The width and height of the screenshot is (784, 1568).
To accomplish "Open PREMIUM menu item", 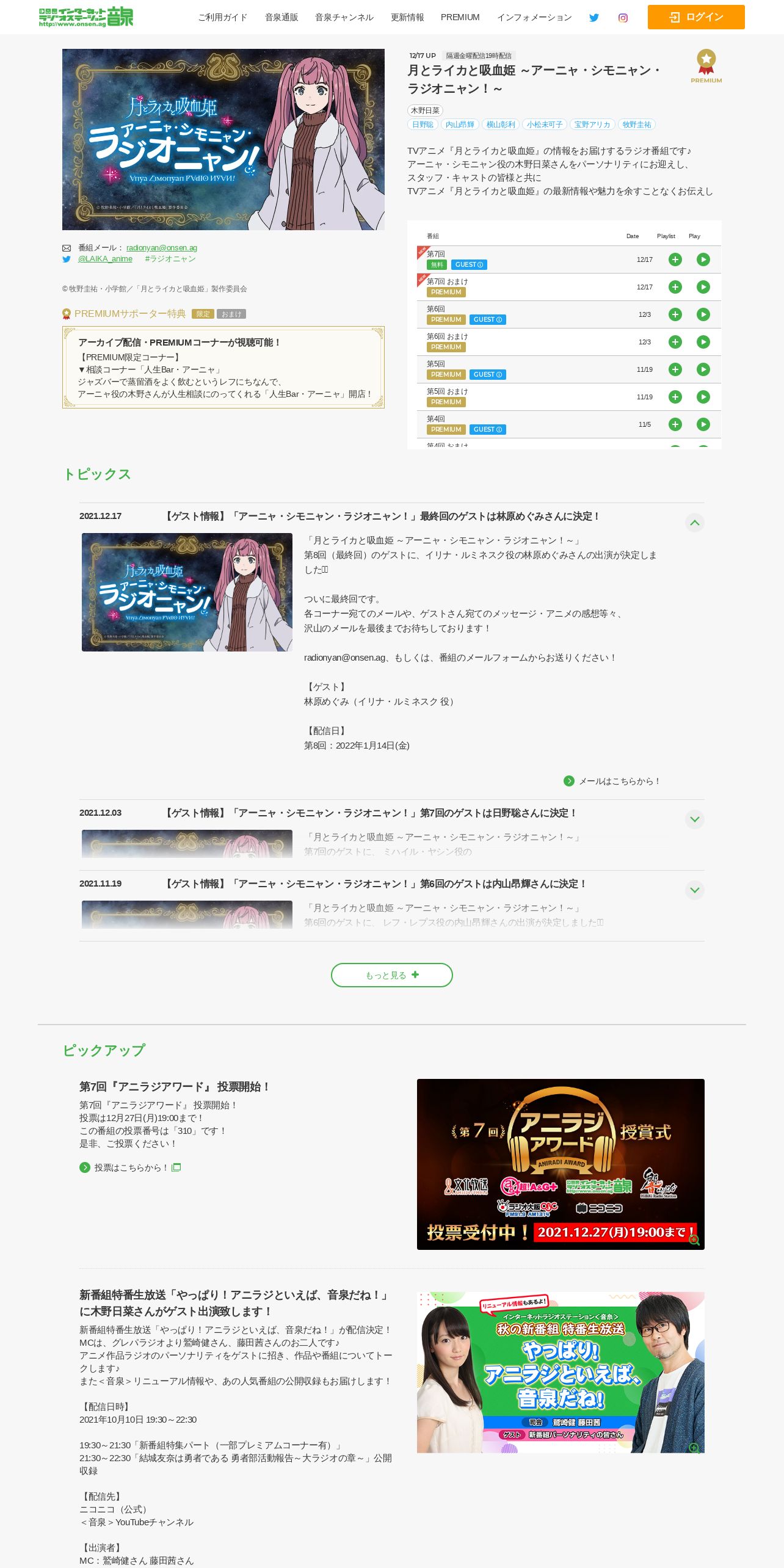I will point(460,17).
